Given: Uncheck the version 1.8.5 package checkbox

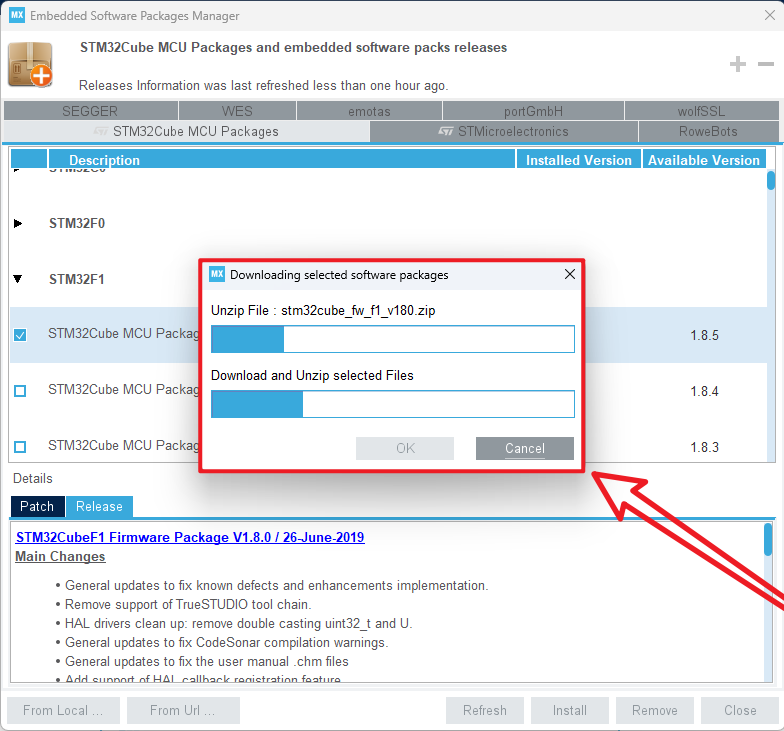Looking at the screenshot, I should coord(20,334).
